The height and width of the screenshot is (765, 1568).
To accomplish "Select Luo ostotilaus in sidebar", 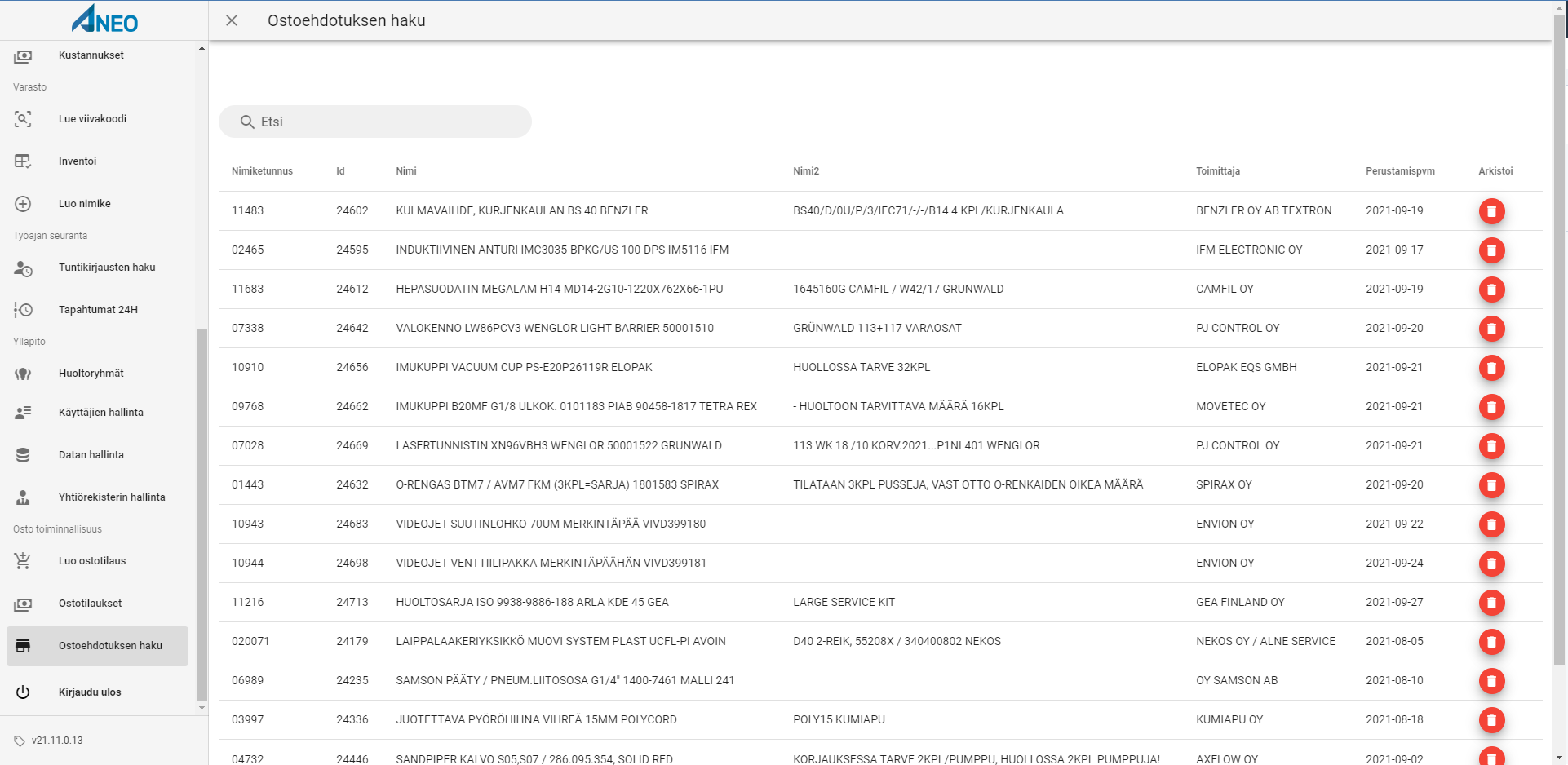I will 98,561.
